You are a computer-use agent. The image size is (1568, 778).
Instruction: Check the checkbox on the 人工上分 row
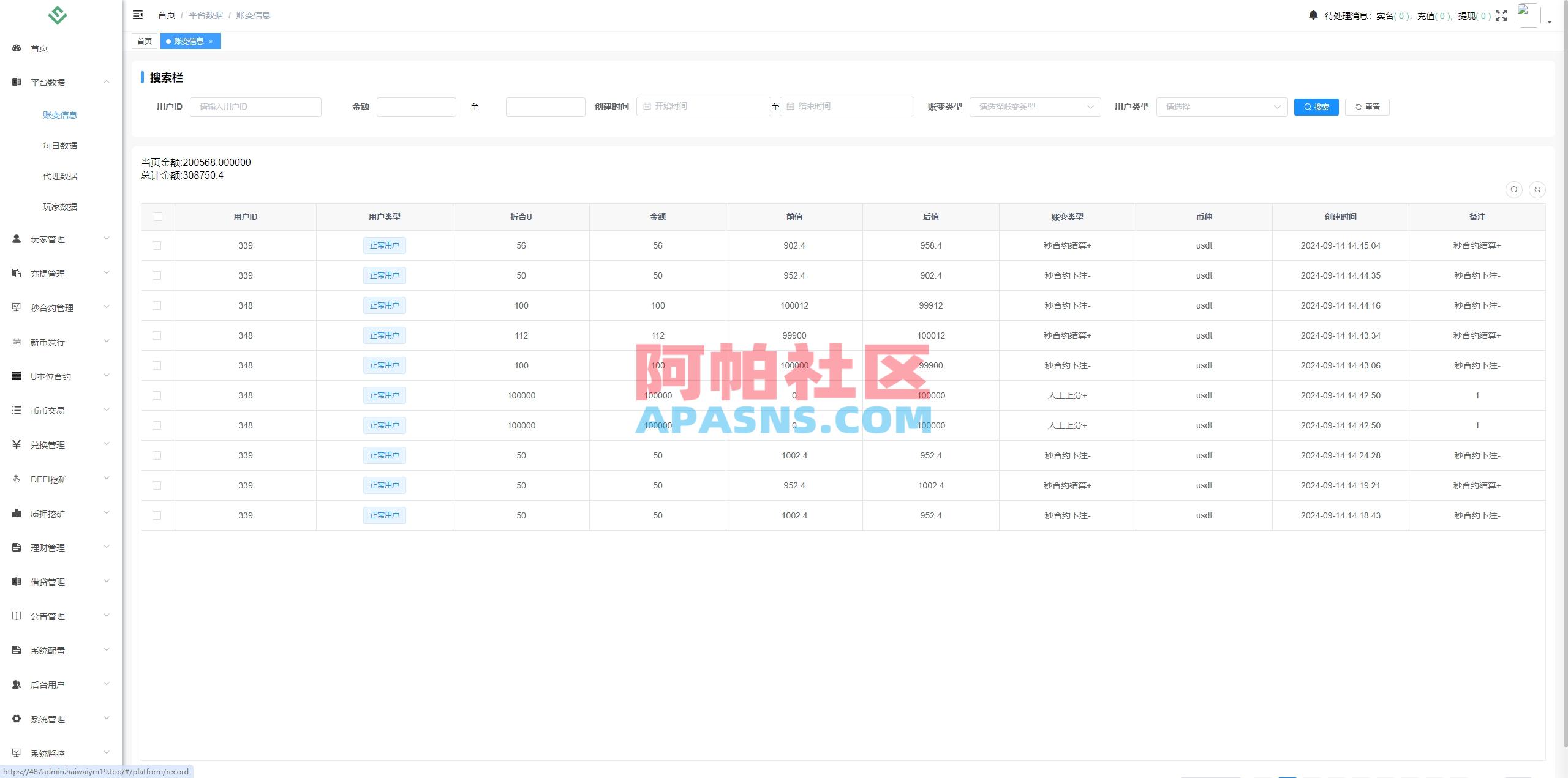(157, 395)
